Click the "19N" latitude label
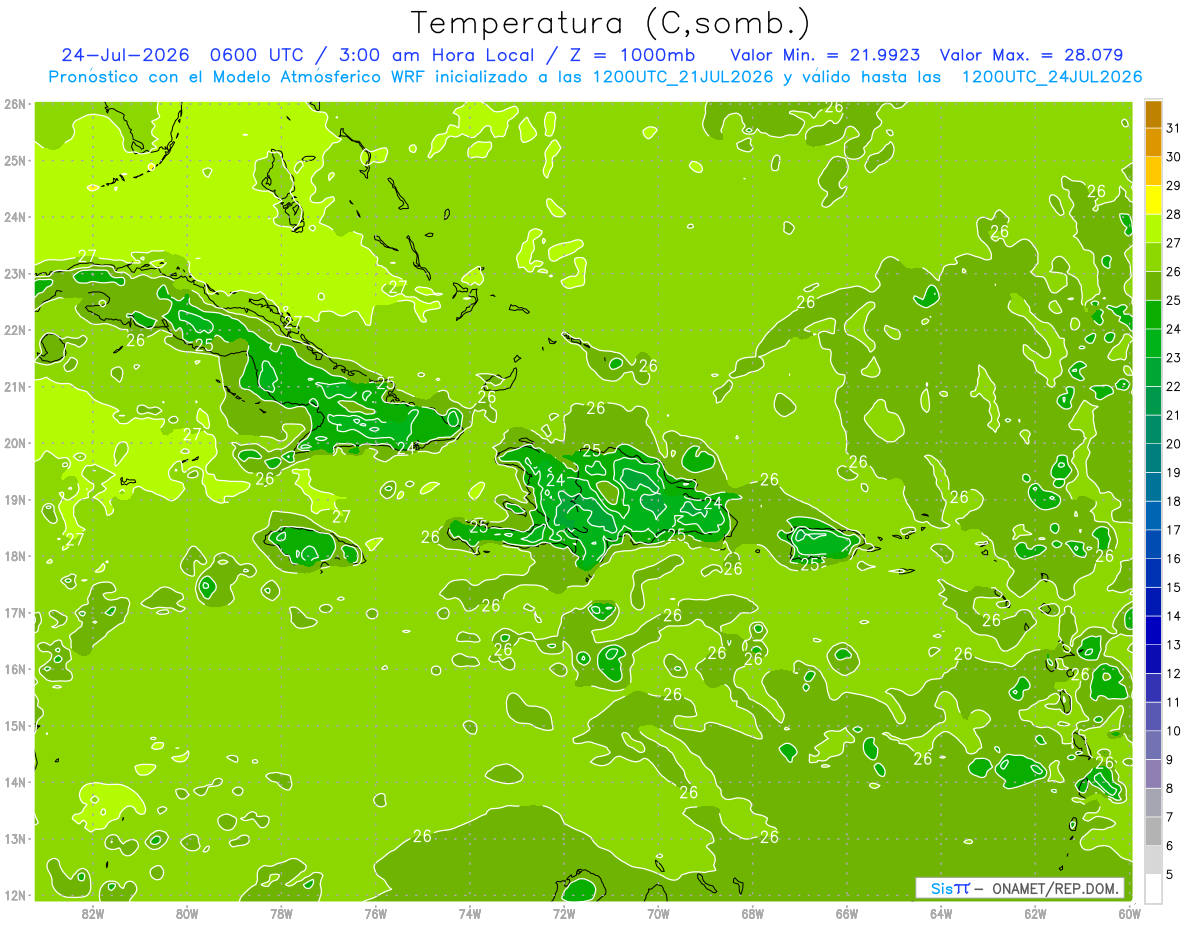 pyautogui.click(x=15, y=500)
